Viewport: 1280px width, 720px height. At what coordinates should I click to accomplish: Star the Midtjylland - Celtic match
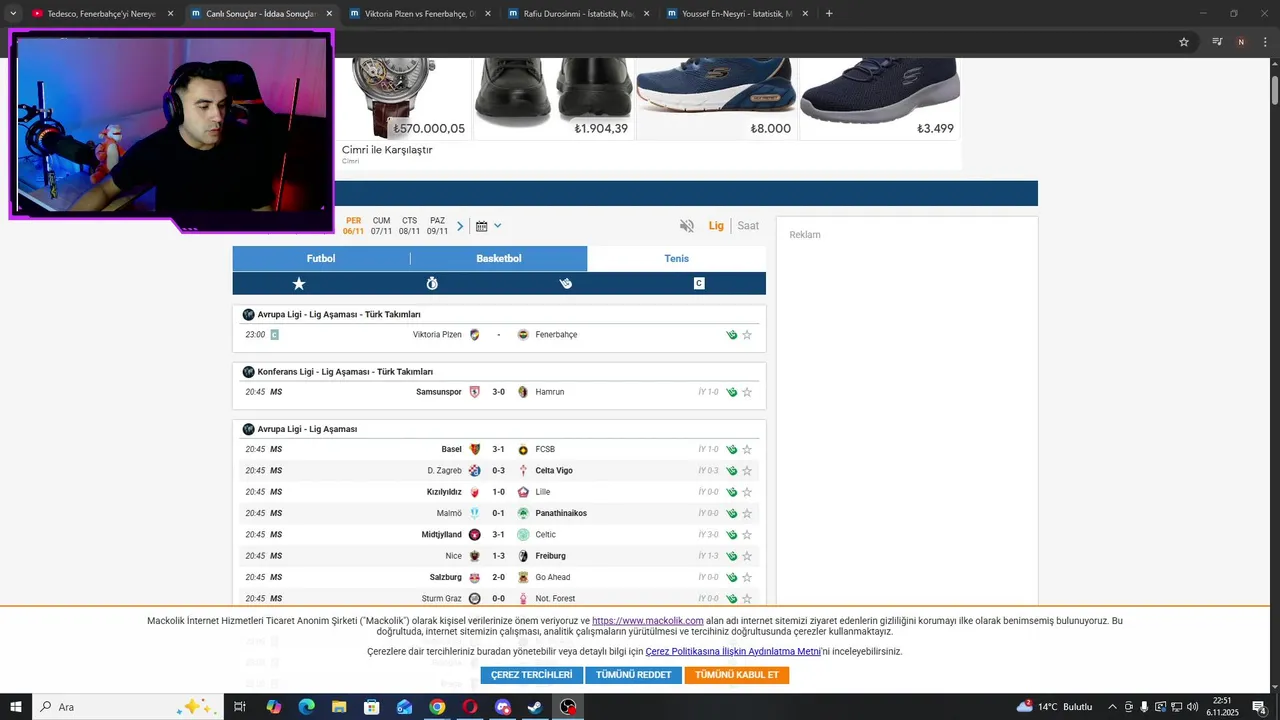pos(747,535)
